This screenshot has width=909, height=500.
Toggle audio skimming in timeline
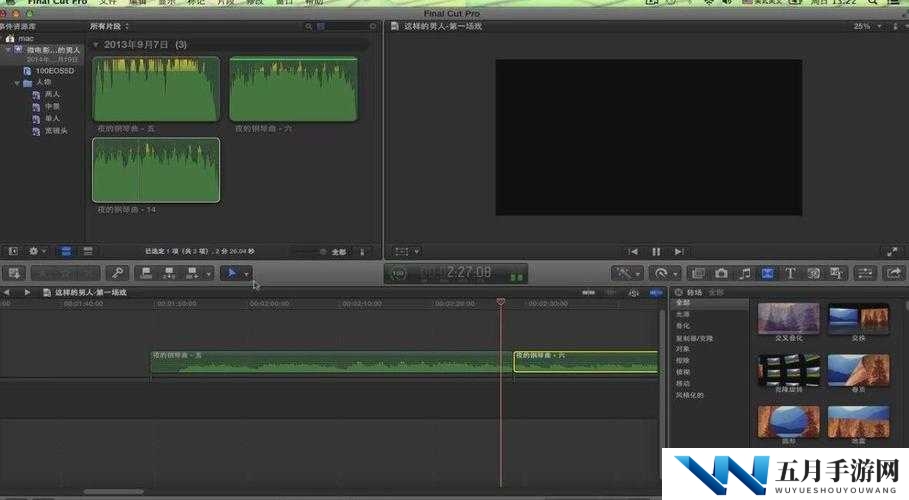[x=611, y=292]
